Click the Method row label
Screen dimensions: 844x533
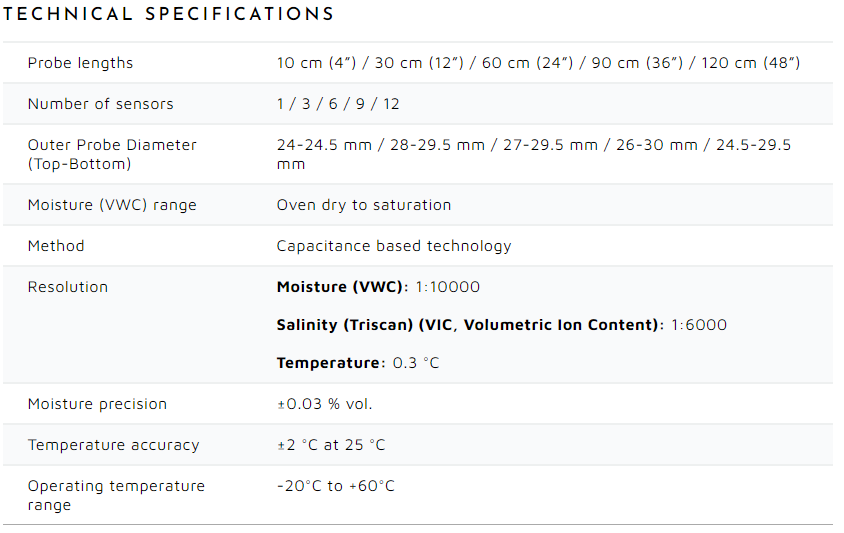tap(56, 246)
